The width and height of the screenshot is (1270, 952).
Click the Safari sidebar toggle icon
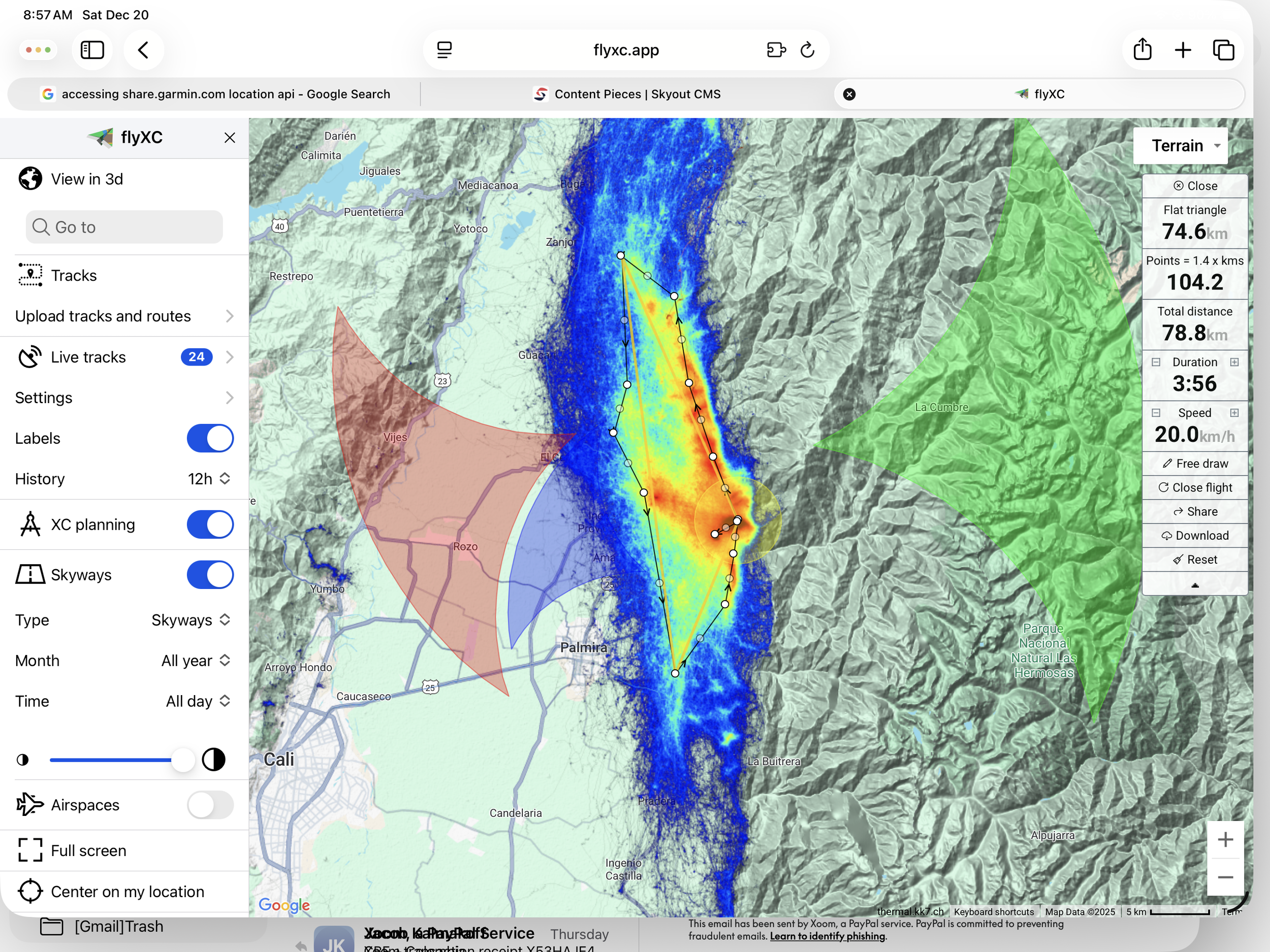pos(92,50)
